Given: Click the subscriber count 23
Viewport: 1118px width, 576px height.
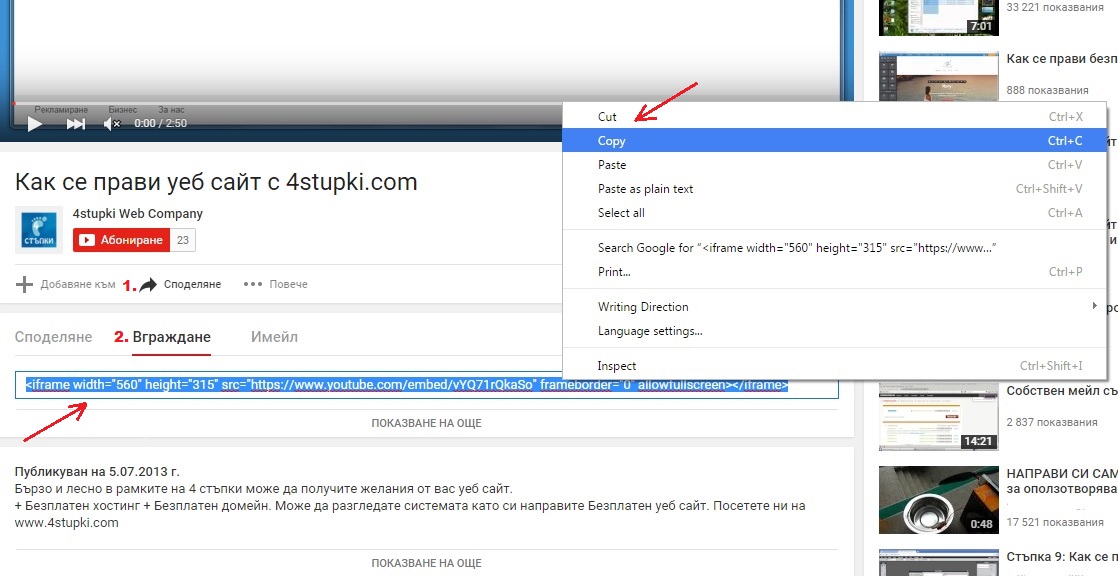Looking at the screenshot, I should click(183, 240).
